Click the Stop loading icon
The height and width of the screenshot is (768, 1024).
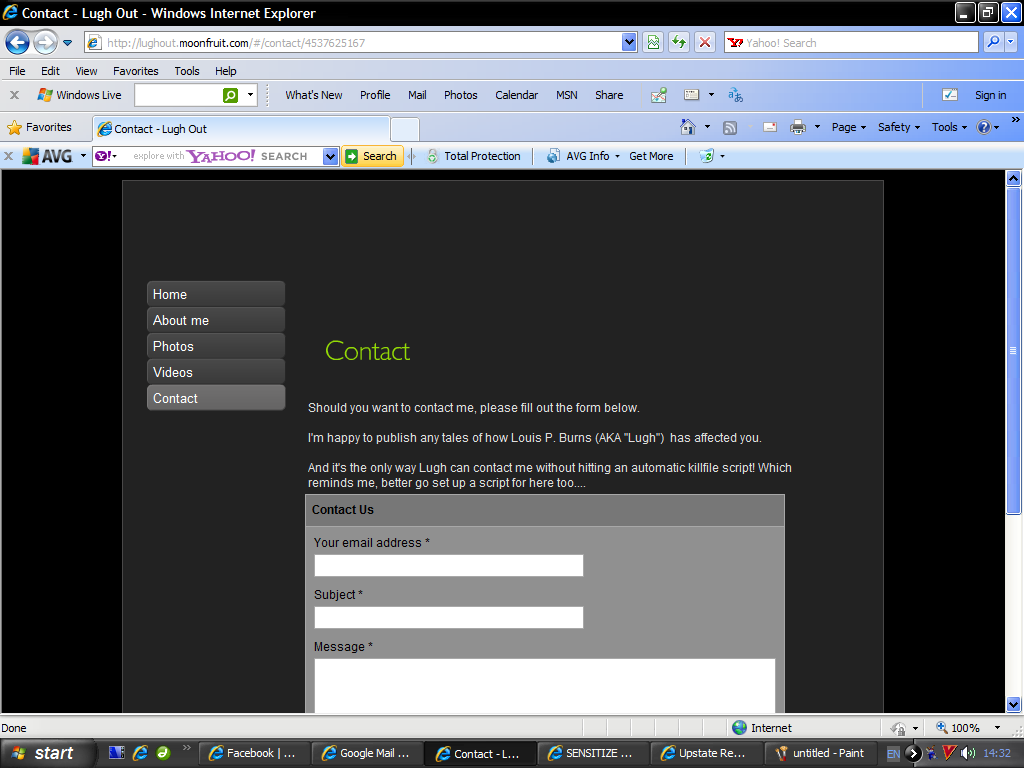[705, 42]
